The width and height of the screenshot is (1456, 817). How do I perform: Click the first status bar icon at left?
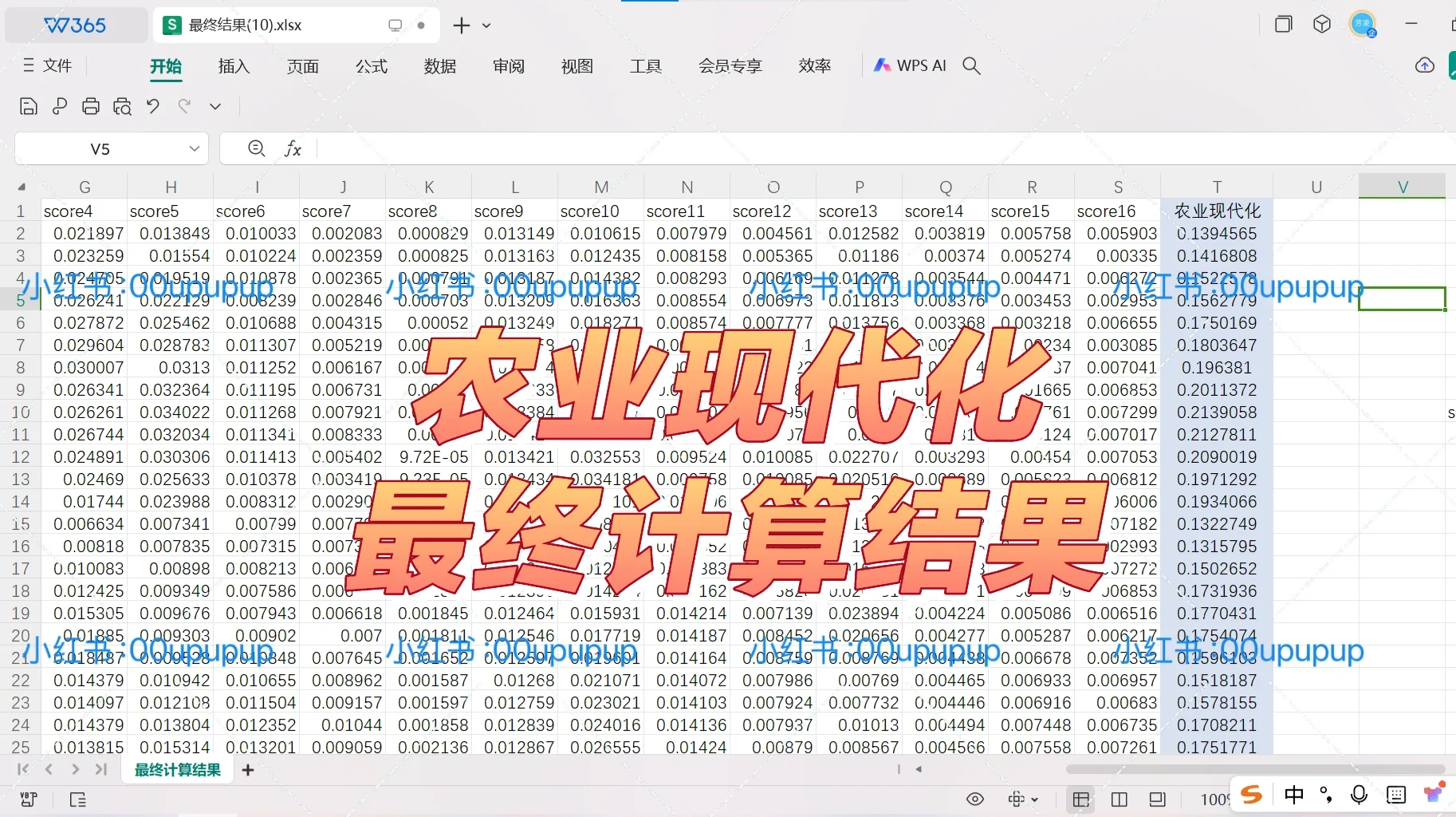(x=29, y=799)
